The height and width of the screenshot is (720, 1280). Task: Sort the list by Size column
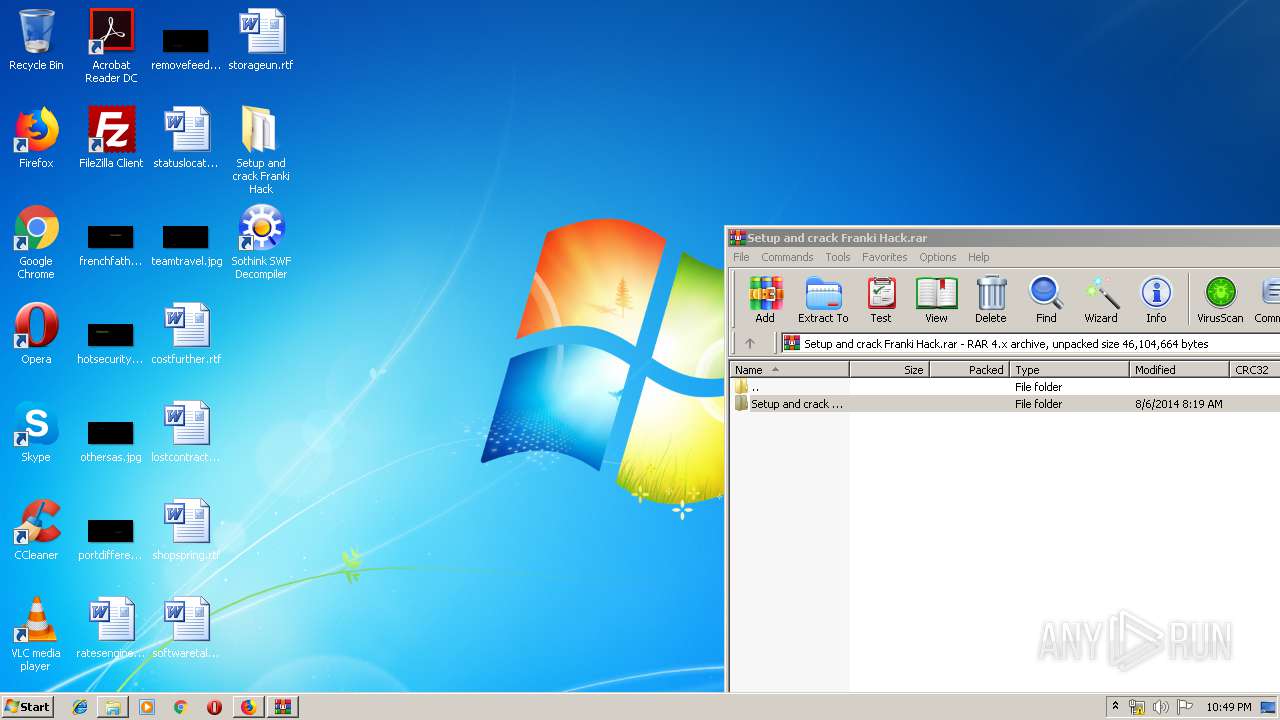[x=890, y=370]
